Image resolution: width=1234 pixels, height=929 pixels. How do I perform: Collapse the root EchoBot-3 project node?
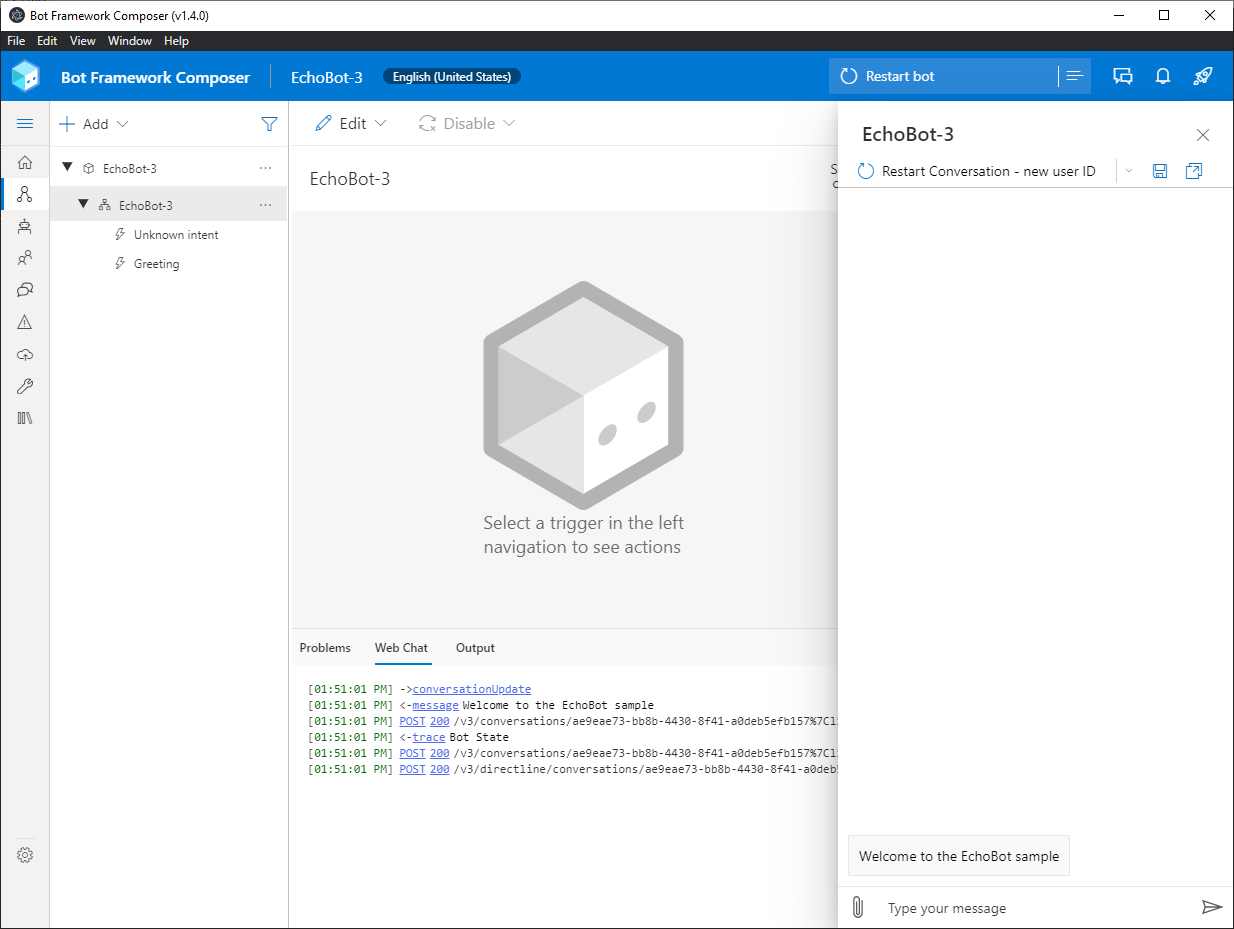point(67,168)
